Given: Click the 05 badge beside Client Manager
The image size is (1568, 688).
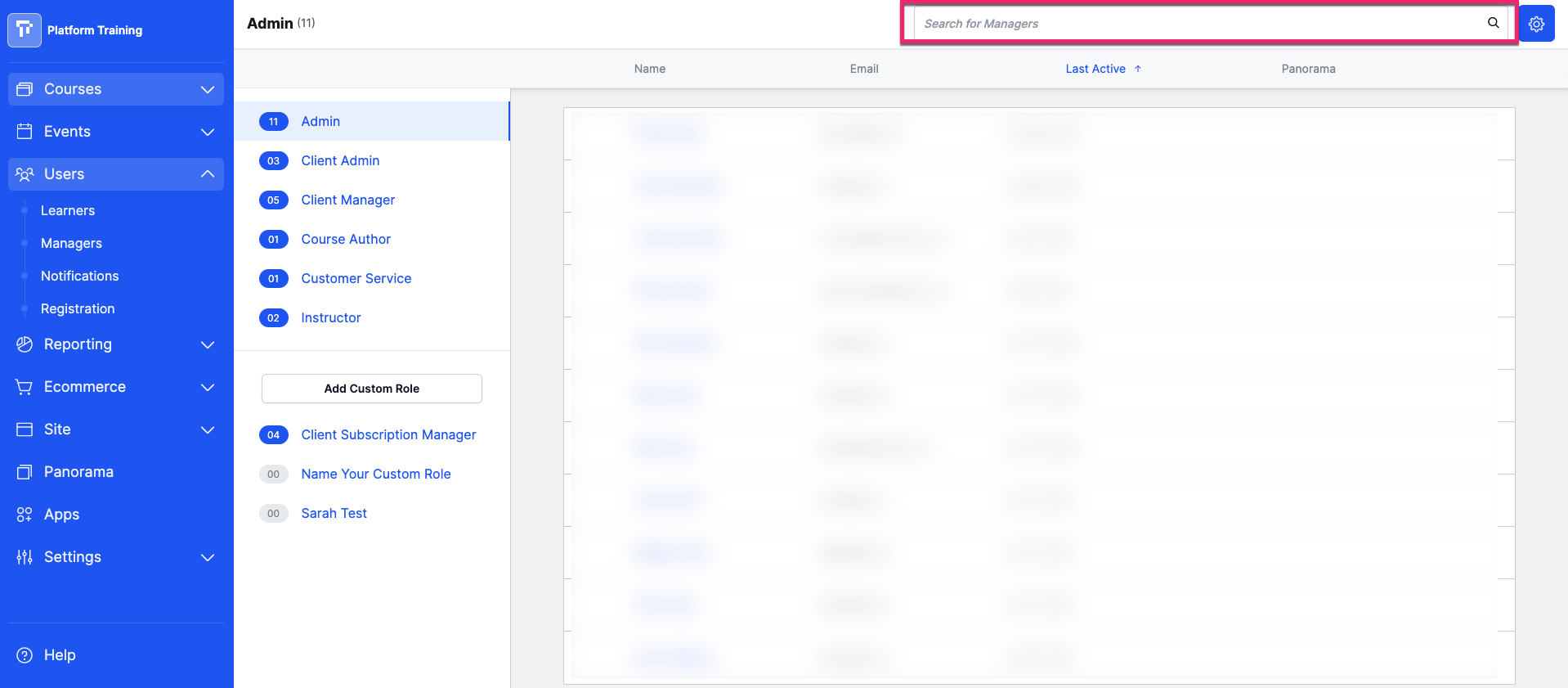Looking at the screenshot, I should (273, 200).
